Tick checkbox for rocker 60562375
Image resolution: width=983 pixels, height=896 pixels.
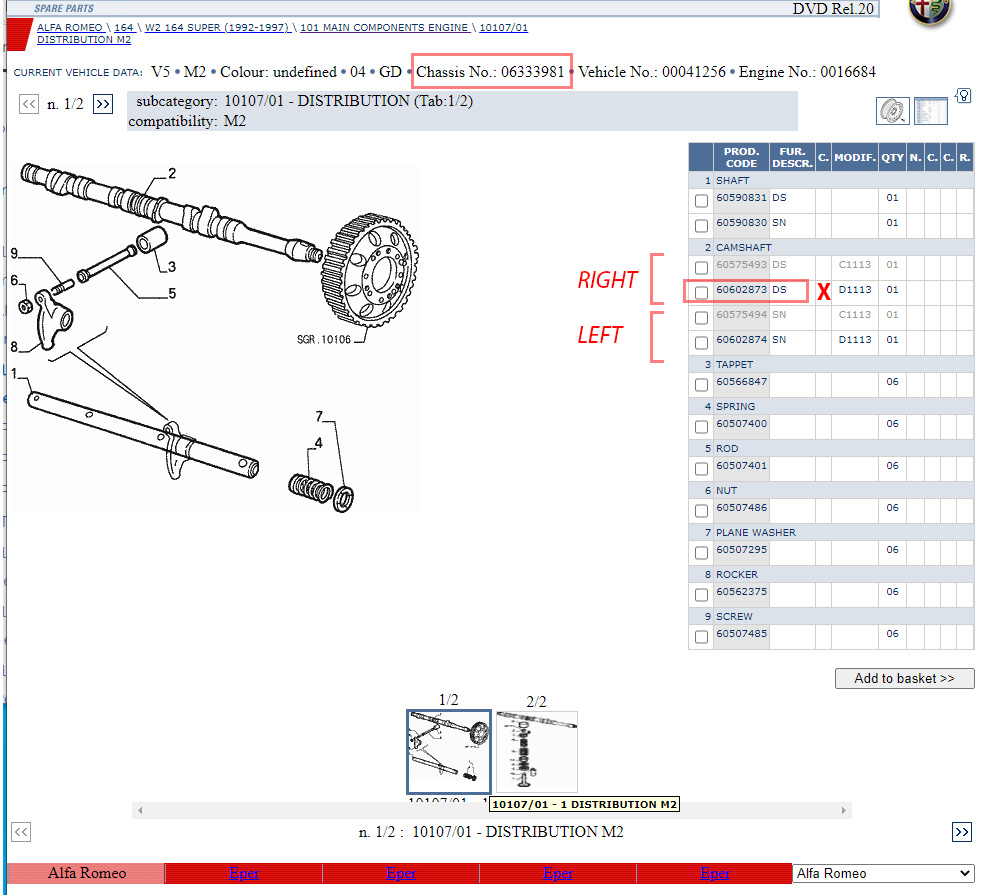pos(702,595)
